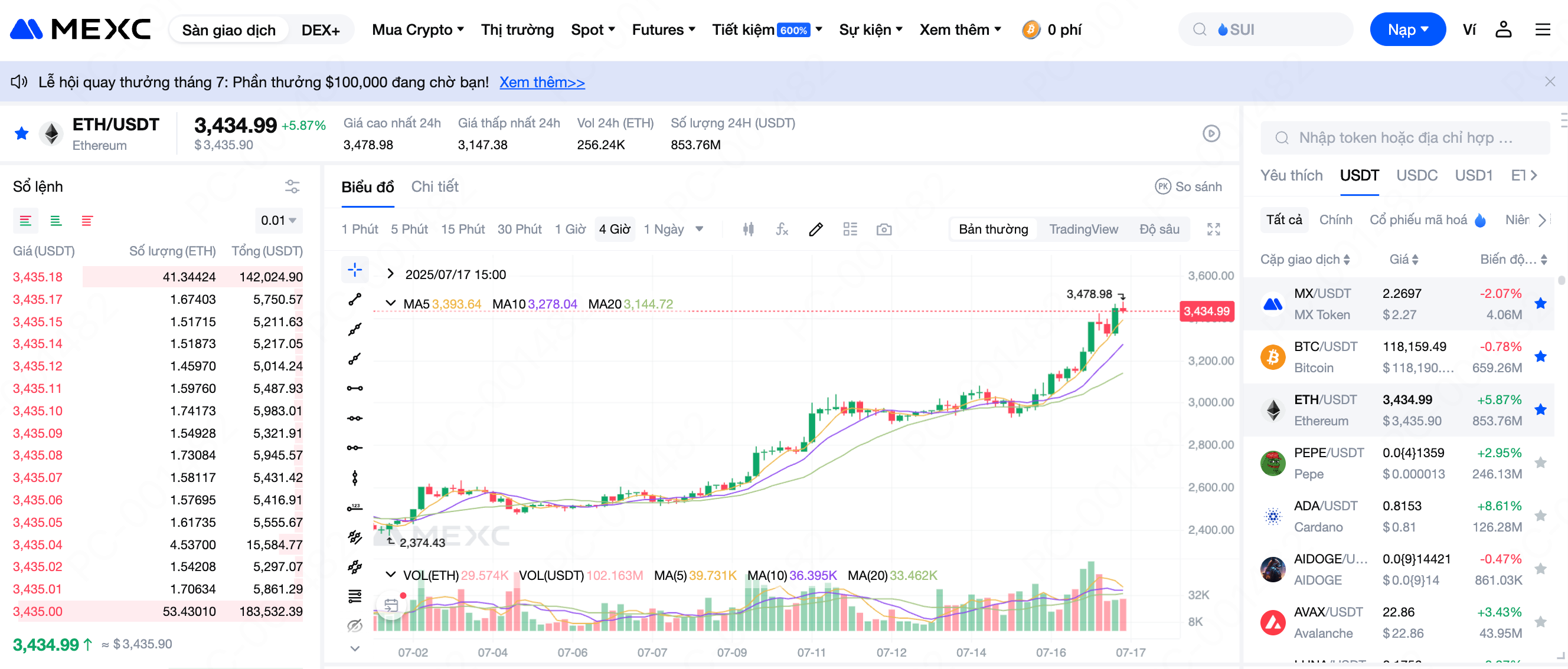
Task: Open the hamburger menu icon
Action: 1543,29
